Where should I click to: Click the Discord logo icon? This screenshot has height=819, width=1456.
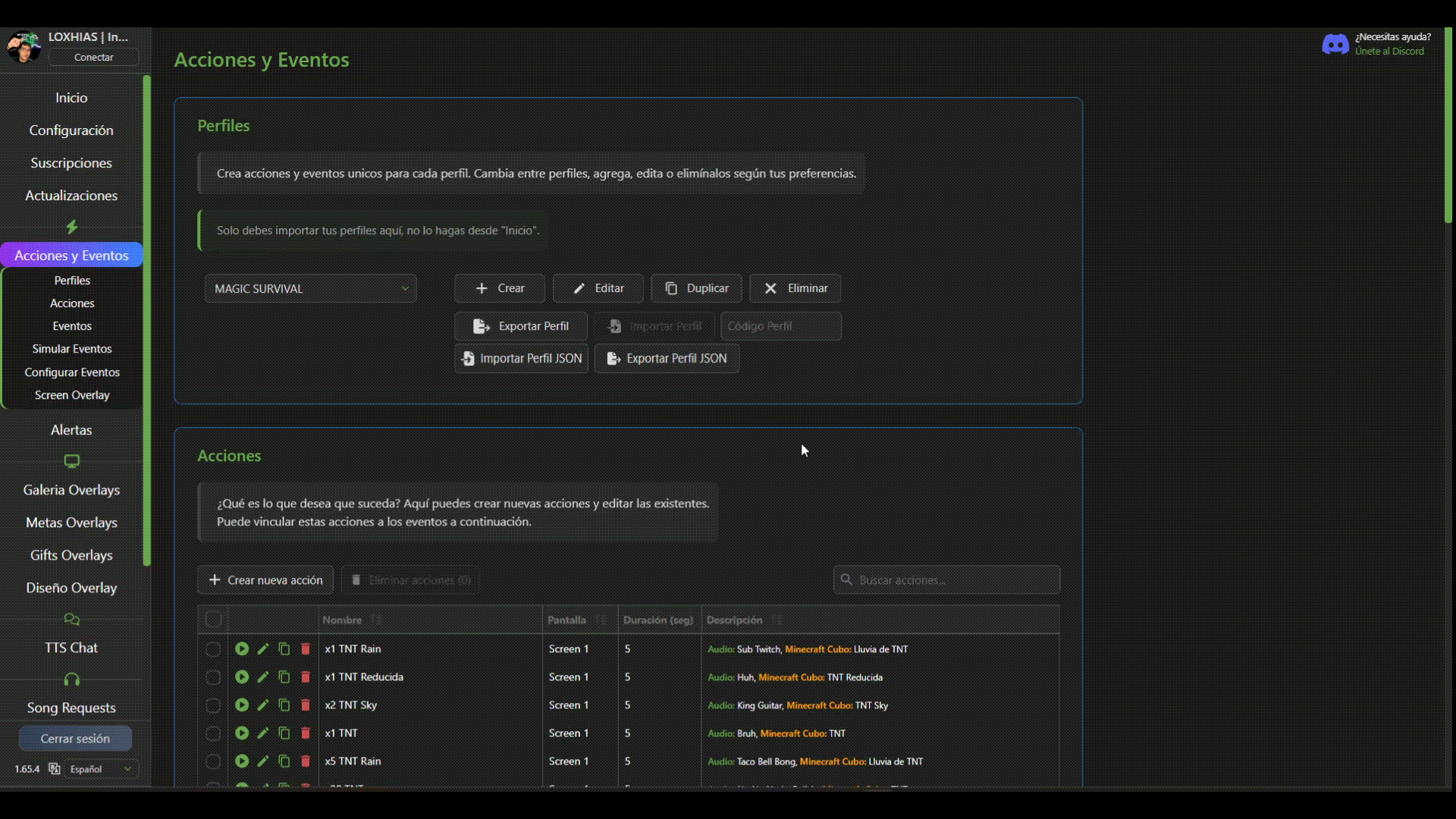tap(1335, 44)
